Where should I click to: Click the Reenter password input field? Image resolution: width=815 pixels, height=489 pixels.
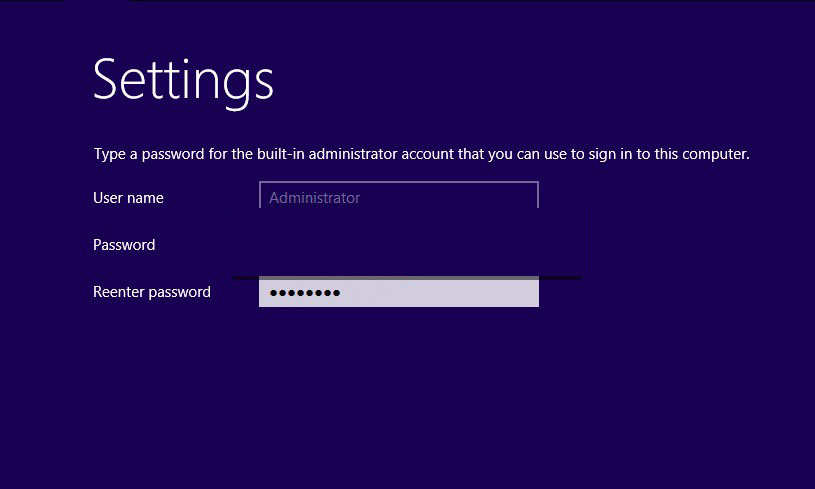click(x=399, y=293)
